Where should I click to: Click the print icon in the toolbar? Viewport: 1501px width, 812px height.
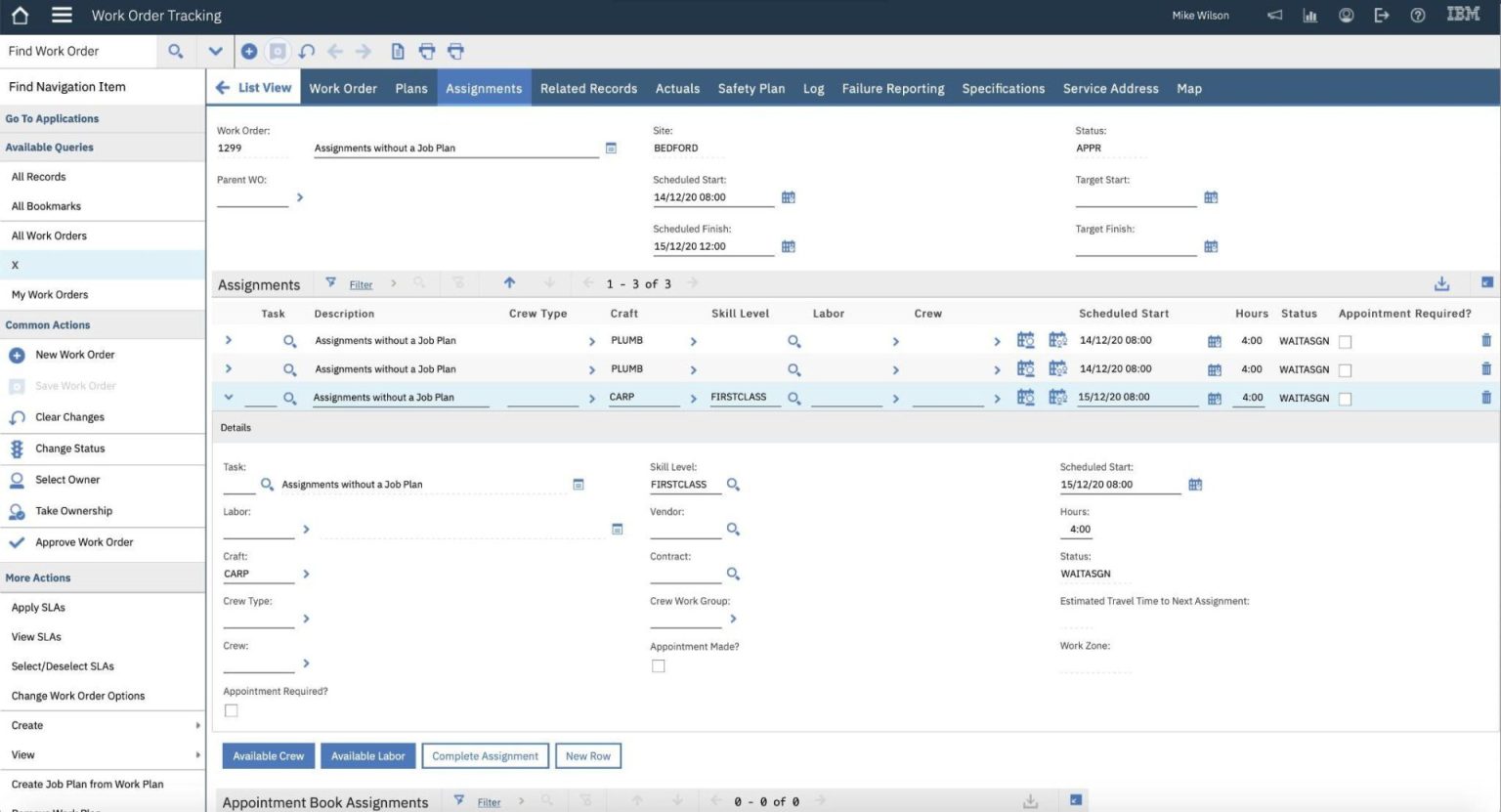427,51
